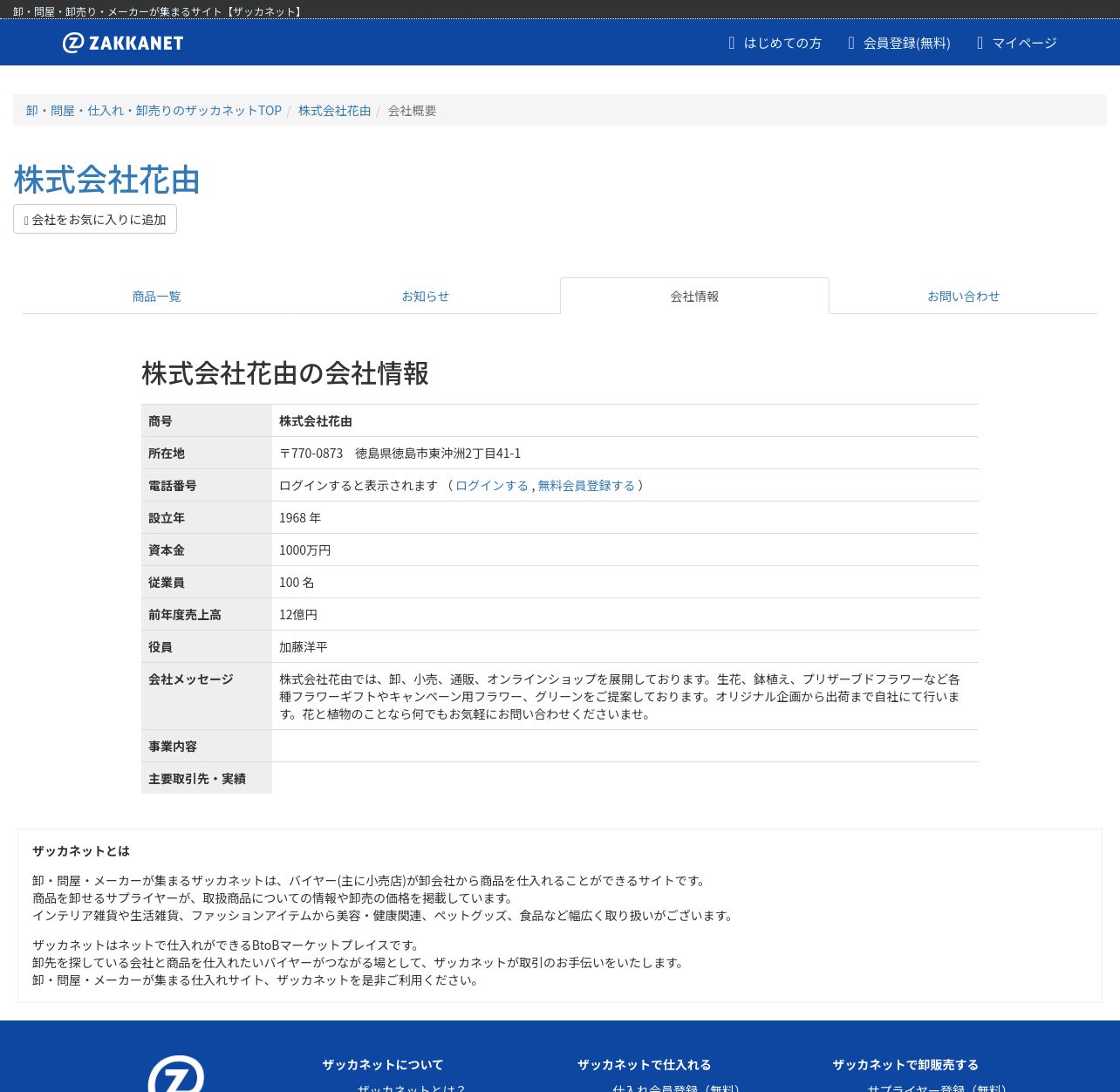Click the 無料会員登録する link

tap(586, 486)
